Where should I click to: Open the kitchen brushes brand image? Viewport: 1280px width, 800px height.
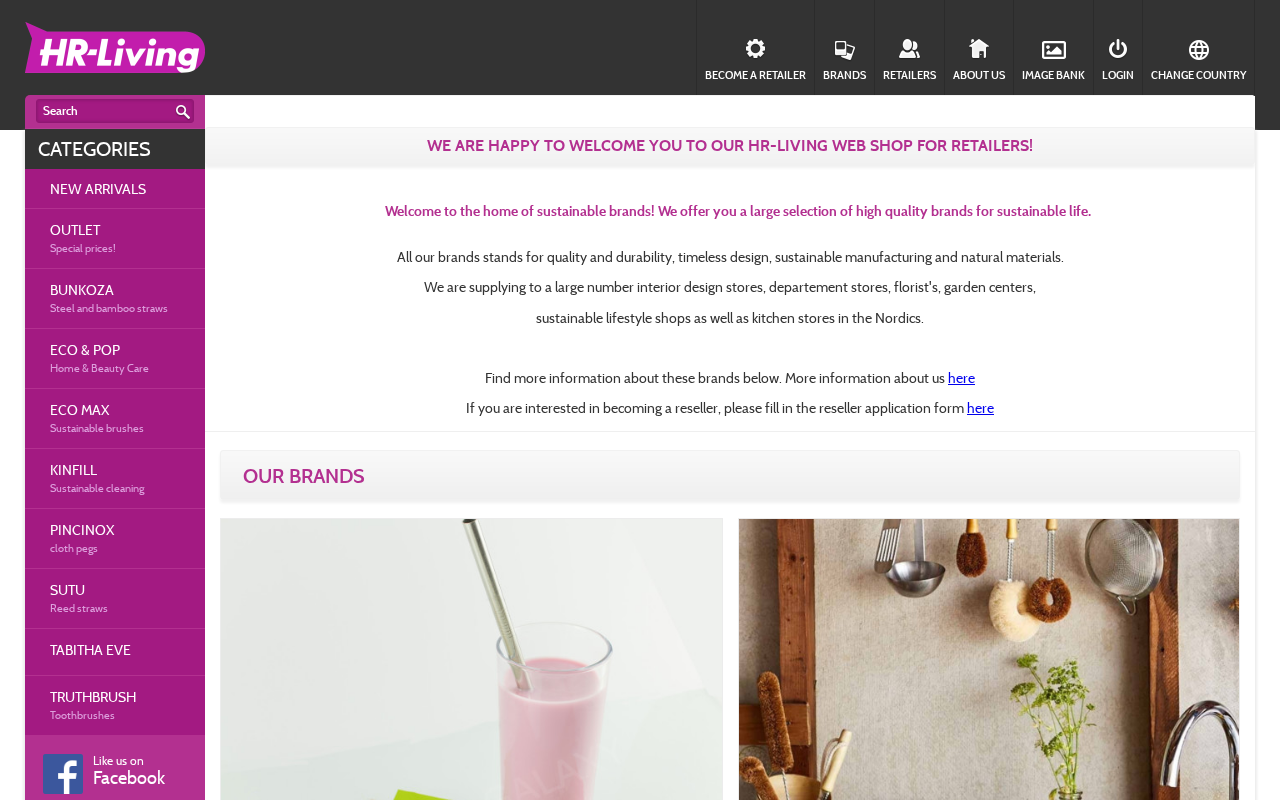(989, 659)
